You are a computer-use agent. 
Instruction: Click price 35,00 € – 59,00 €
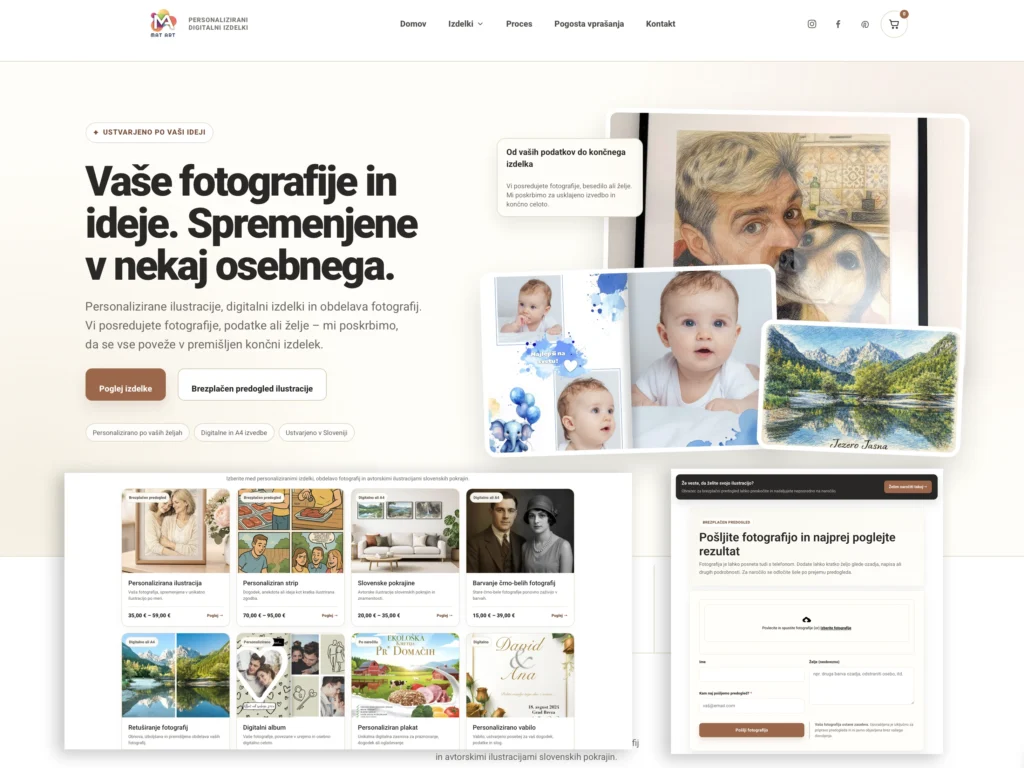tap(150, 615)
